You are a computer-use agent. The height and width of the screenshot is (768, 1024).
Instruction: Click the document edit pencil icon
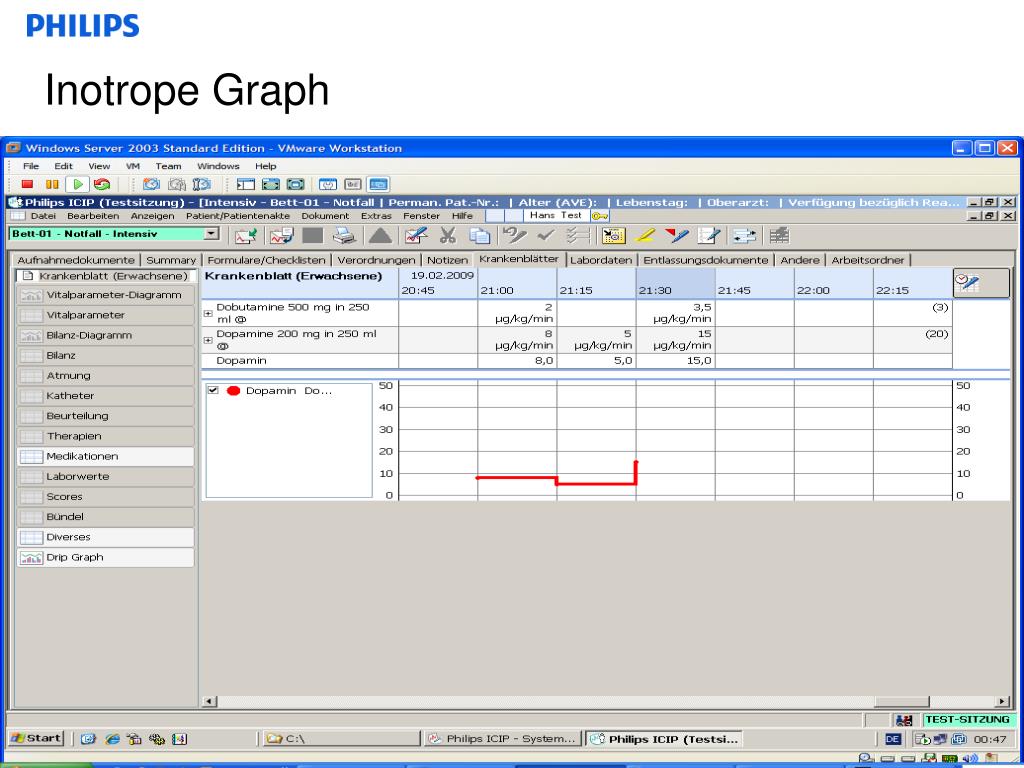click(708, 236)
